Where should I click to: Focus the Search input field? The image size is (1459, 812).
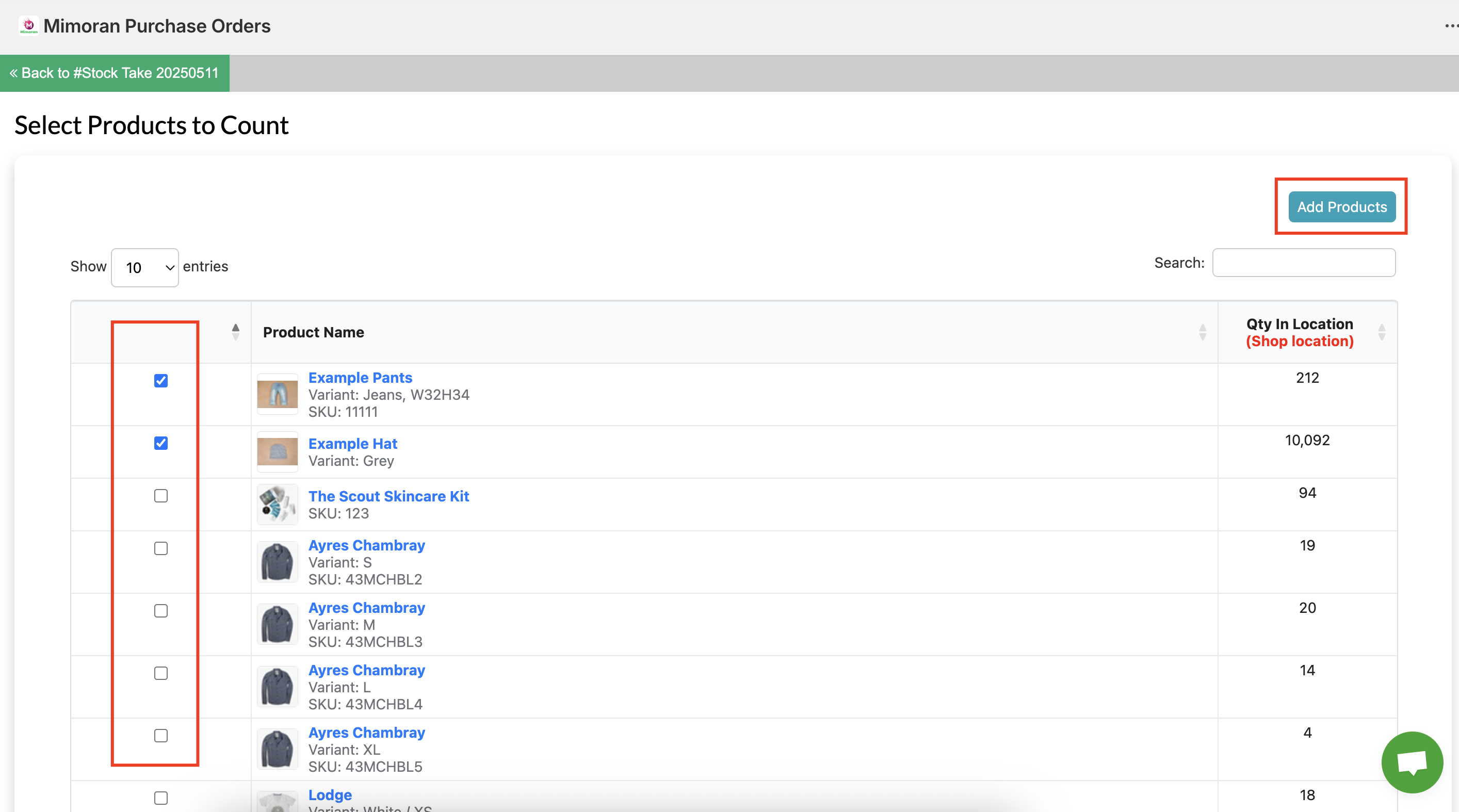point(1304,263)
